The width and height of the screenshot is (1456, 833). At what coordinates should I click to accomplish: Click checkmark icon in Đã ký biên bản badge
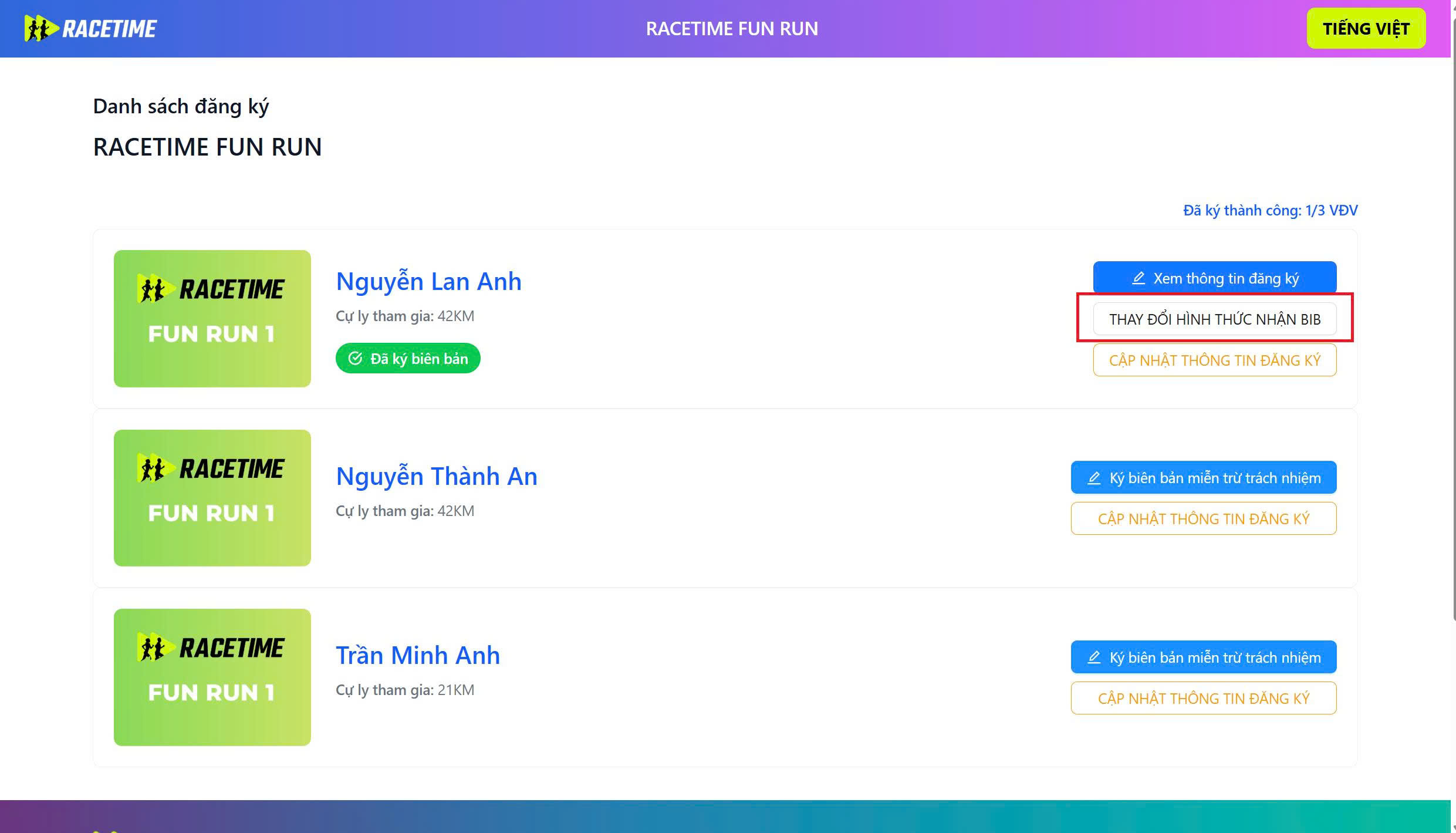[355, 359]
